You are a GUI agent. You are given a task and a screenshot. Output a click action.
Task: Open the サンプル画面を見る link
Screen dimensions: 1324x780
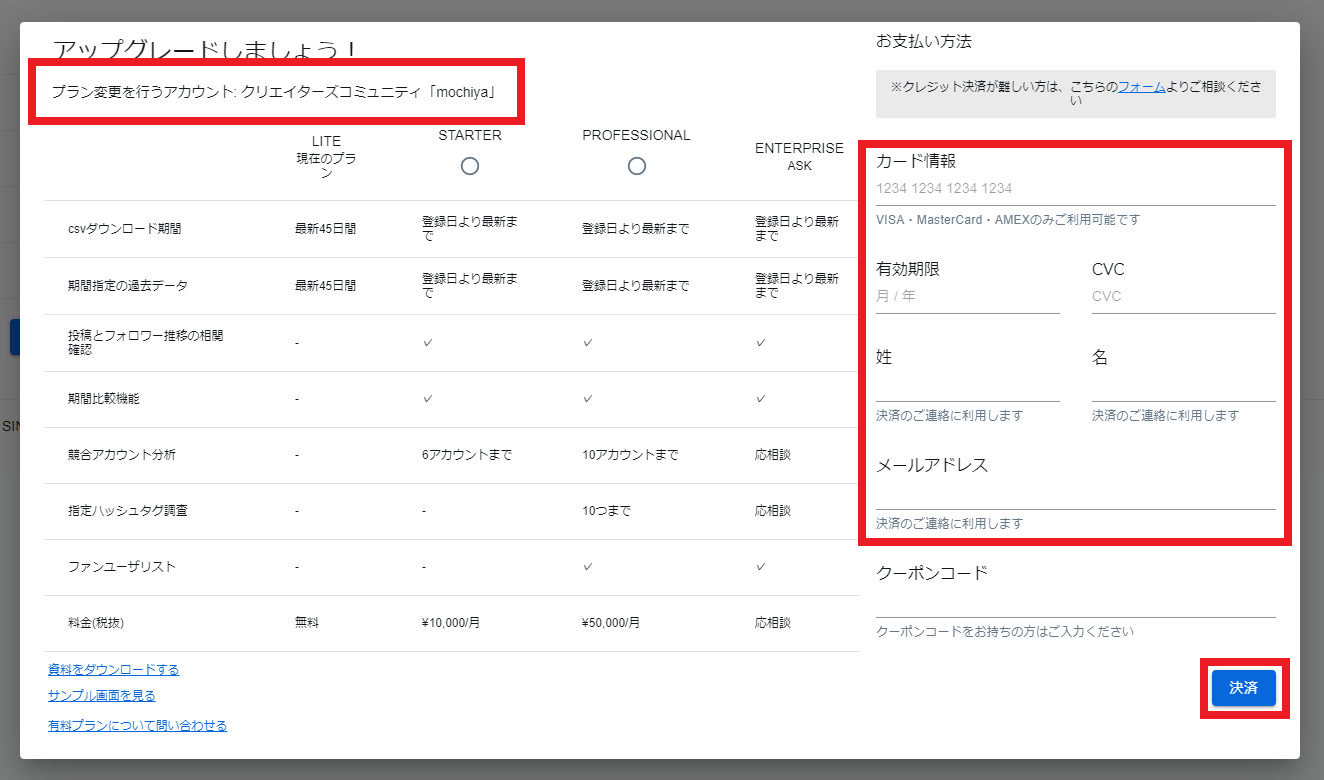pos(101,696)
